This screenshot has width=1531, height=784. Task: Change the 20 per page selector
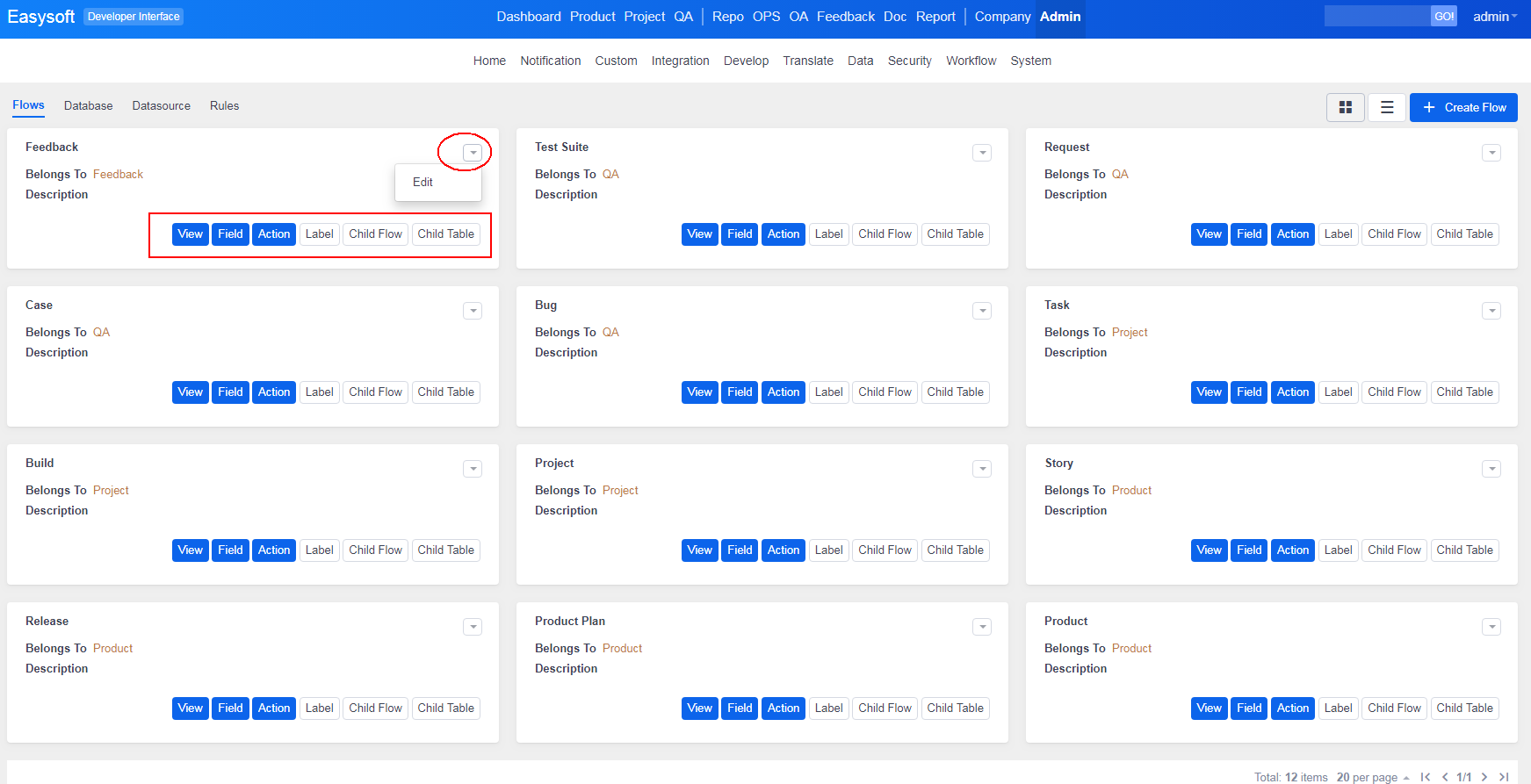click(x=1372, y=777)
